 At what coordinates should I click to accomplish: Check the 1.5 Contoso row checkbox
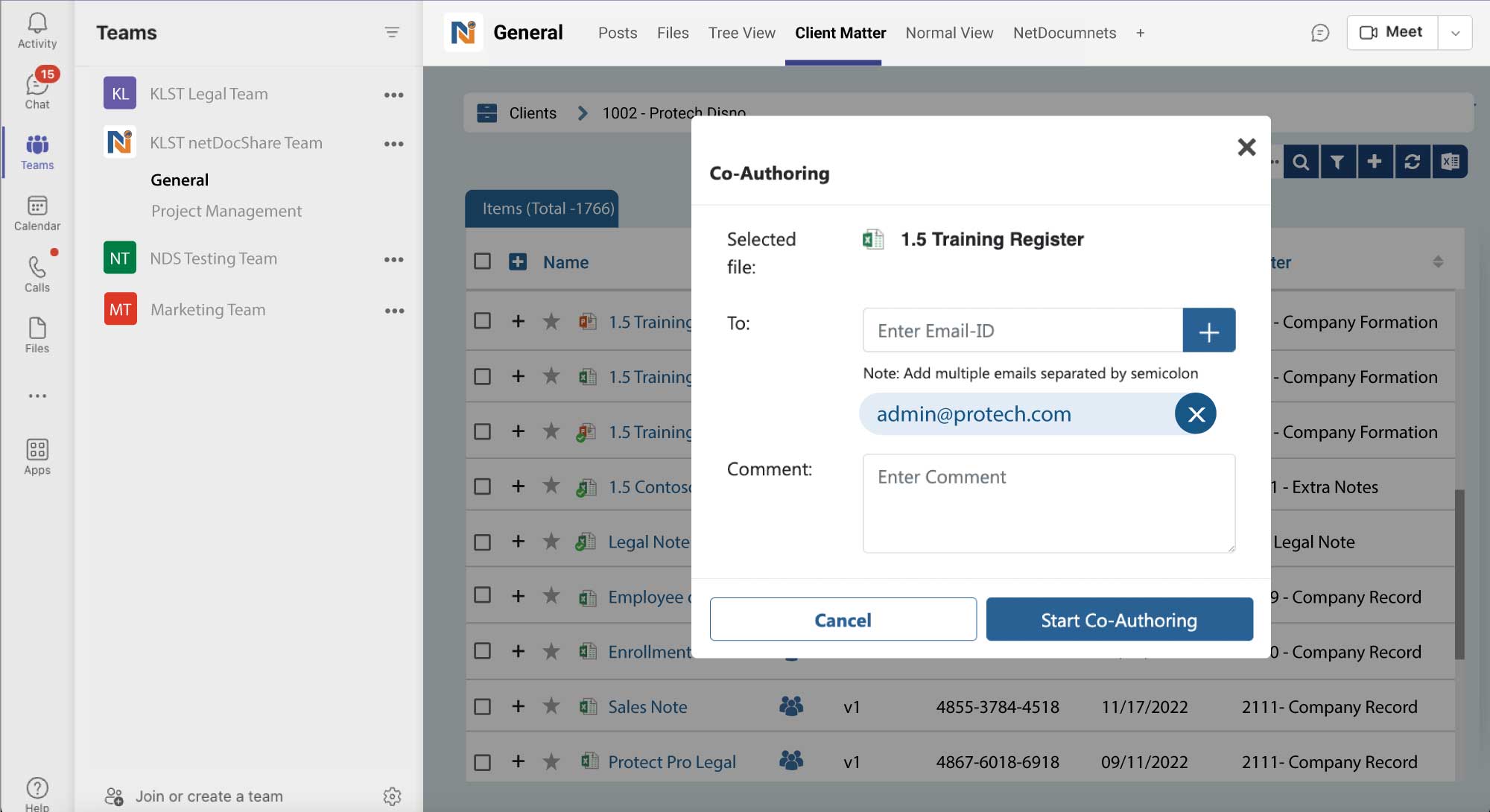coord(483,486)
